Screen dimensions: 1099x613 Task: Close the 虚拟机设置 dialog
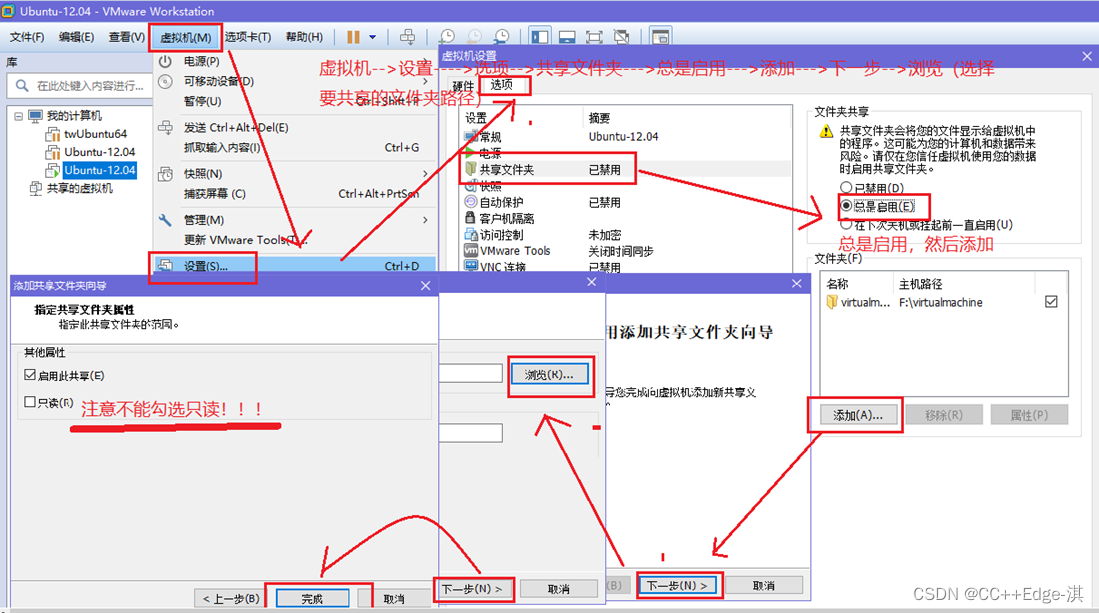[x=1087, y=56]
